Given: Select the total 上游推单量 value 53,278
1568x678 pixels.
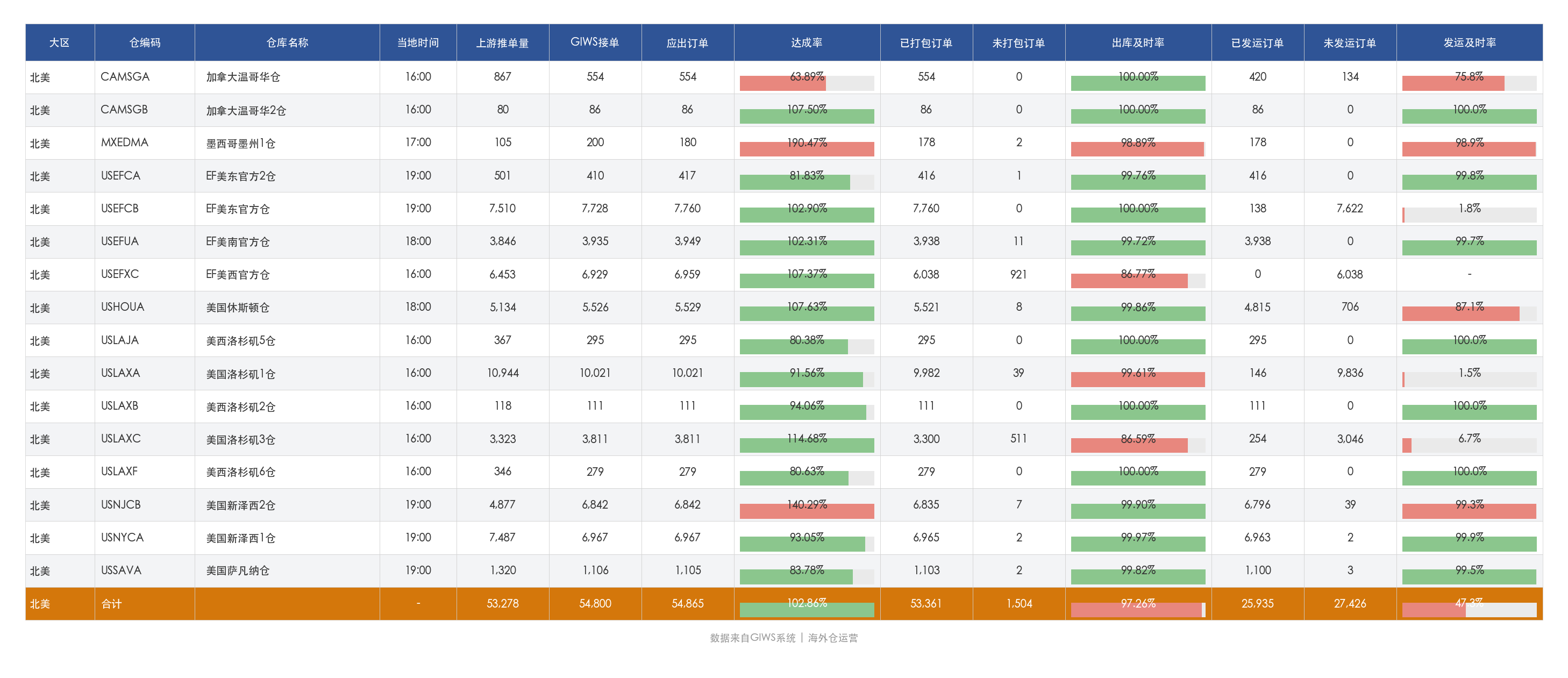Looking at the screenshot, I should pyautogui.click(x=503, y=603).
